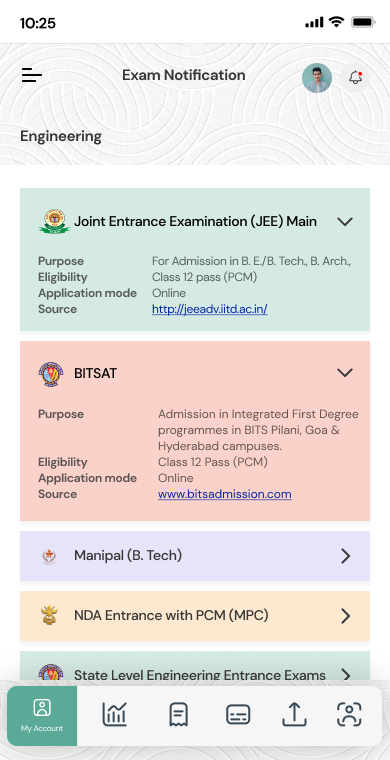Open the user profile avatar
This screenshot has width=390, height=760.
317,78
